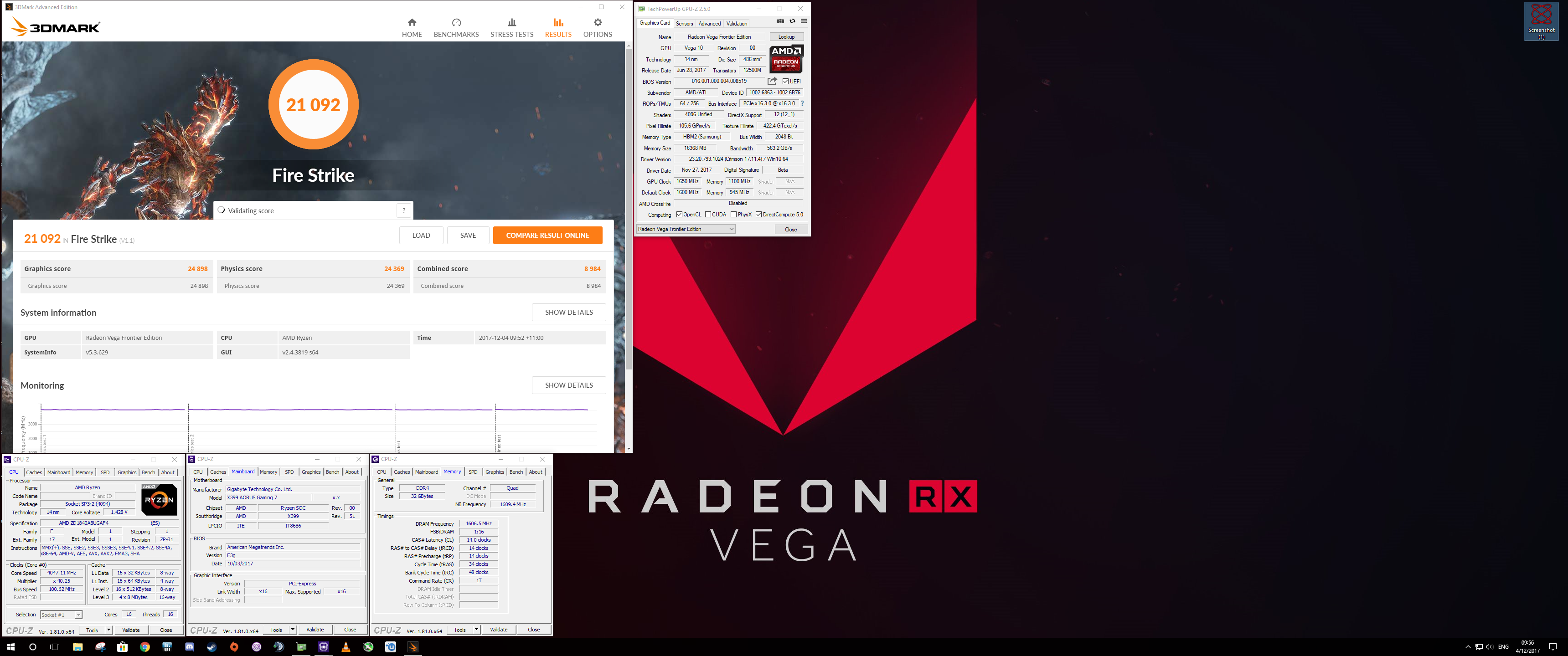Screen dimensions: 1568x656
Task: Open SPD tab in CPU-Z Memory window
Action: [x=472, y=472]
